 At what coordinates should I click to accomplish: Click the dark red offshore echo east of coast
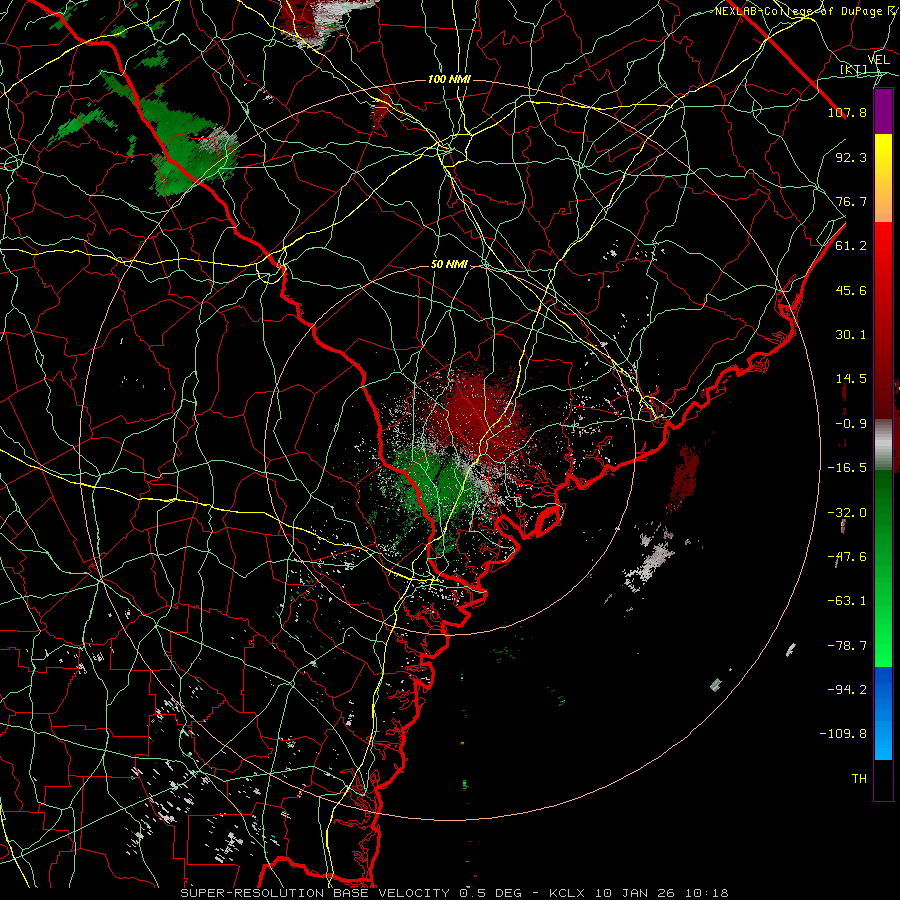point(684,476)
